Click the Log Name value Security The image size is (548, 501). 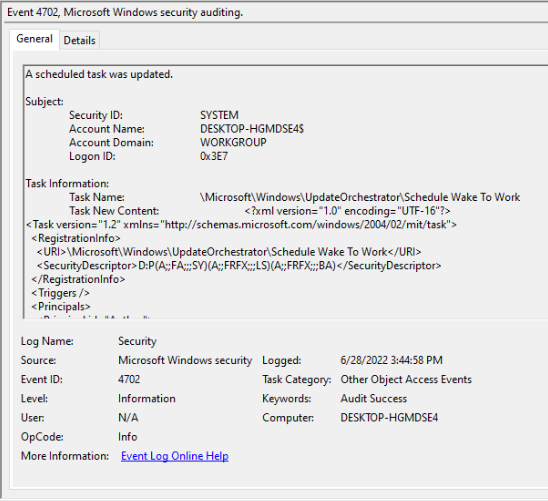[137, 341]
